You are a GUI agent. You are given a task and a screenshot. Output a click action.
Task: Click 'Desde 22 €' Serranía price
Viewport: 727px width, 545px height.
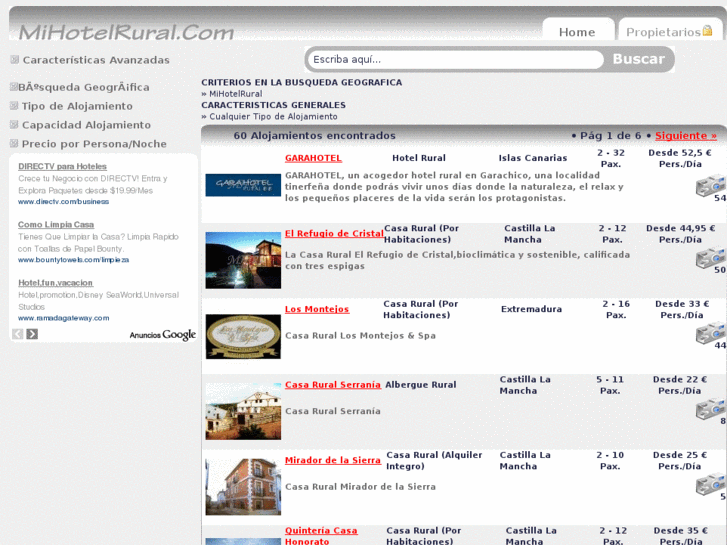coord(680,379)
